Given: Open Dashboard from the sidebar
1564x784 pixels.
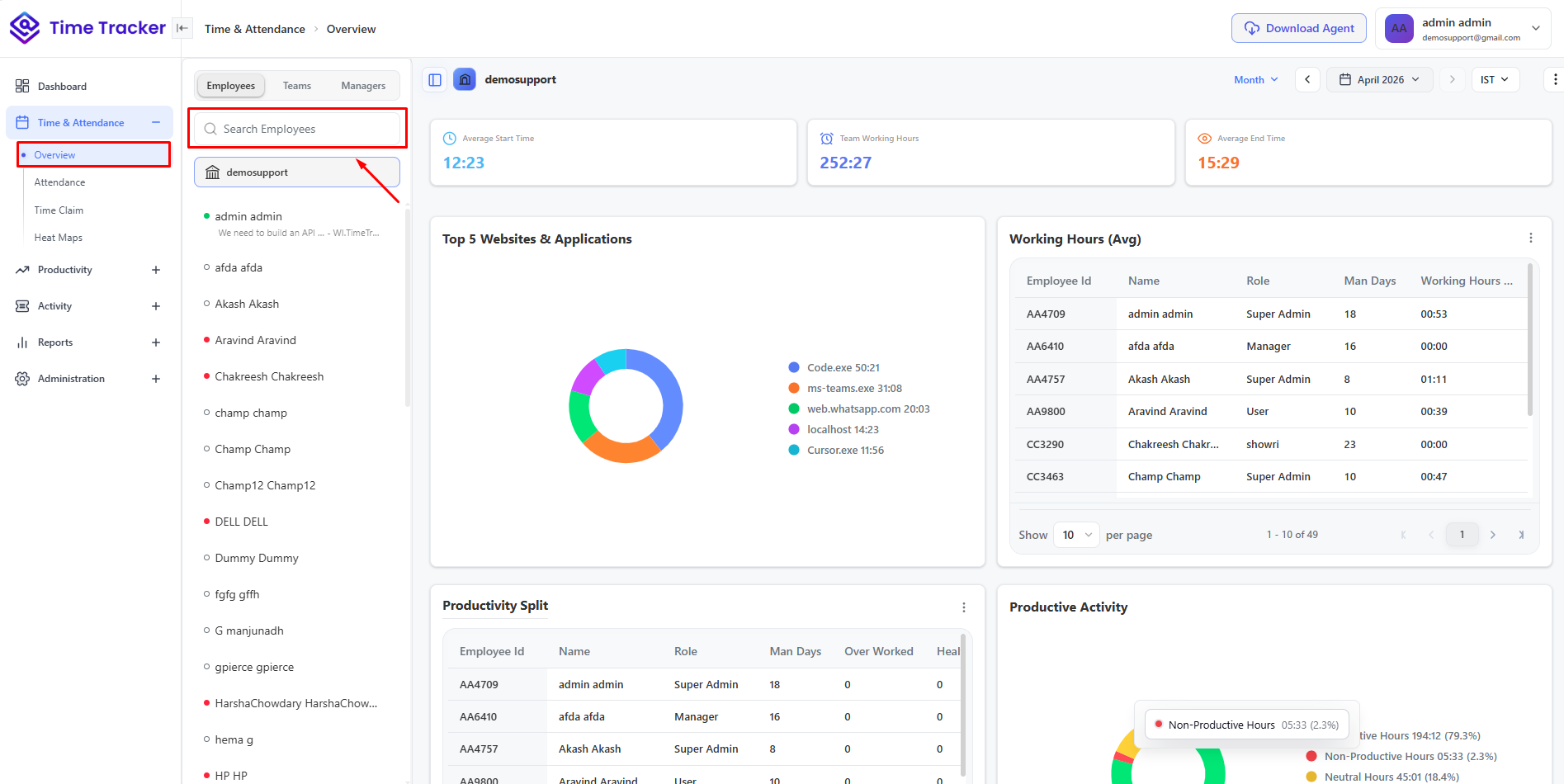Looking at the screenshot, I should [x=62, y=86].
